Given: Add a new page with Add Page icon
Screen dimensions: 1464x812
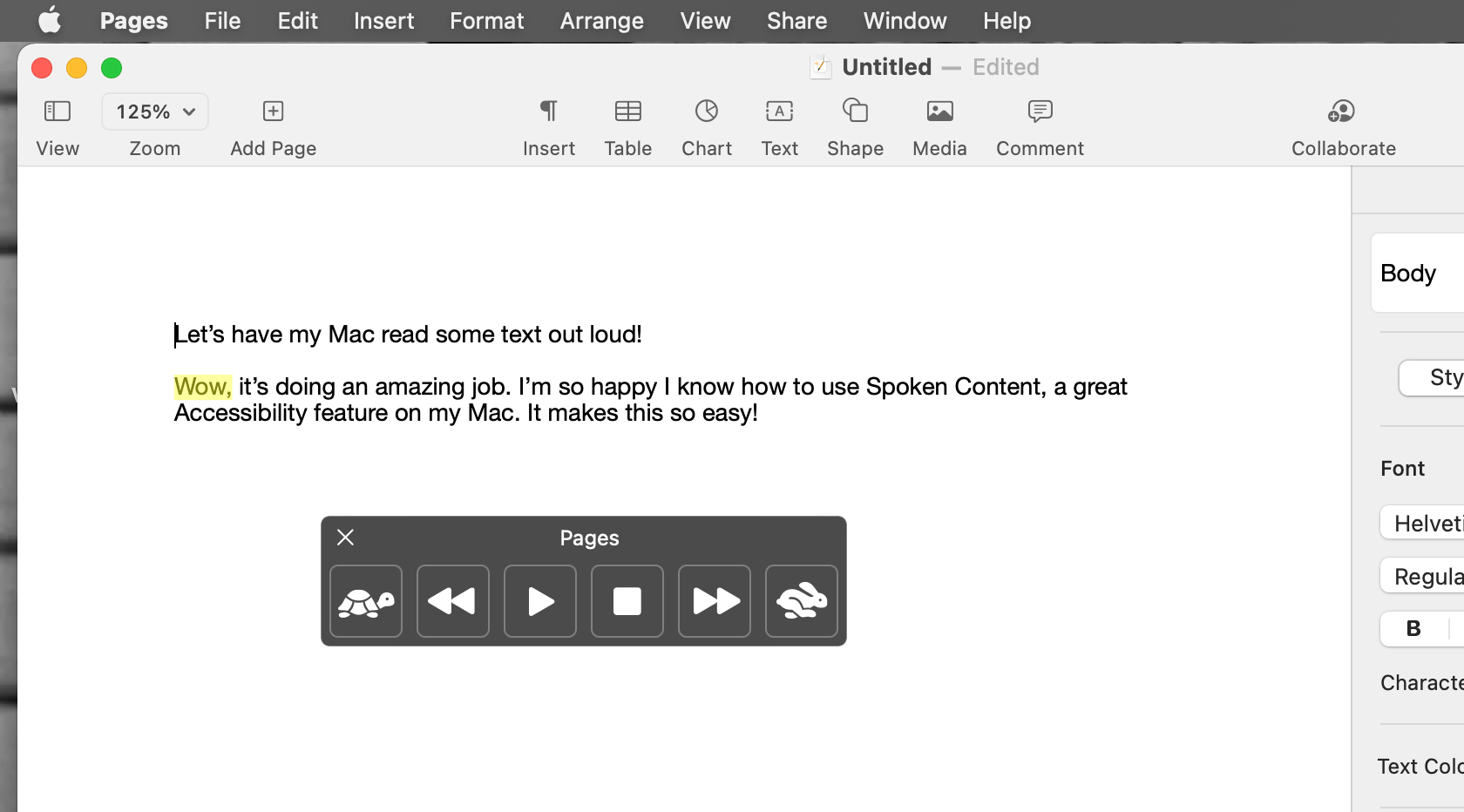Looking at the screenshot, I should click(x=272, y=112).
